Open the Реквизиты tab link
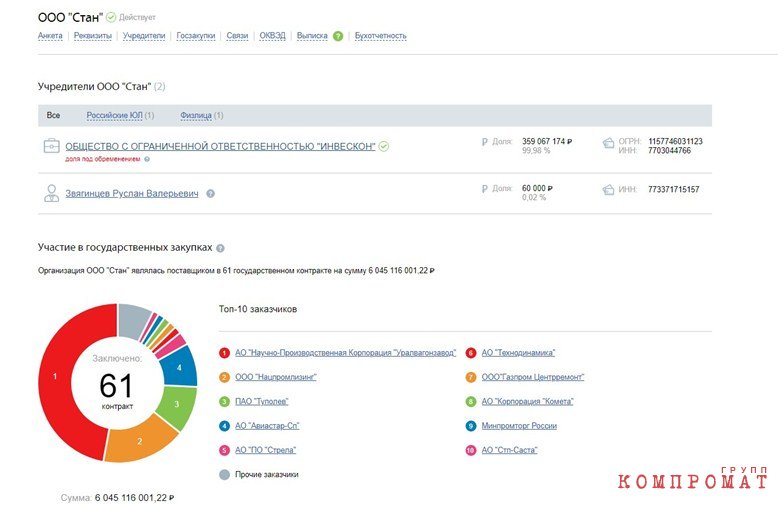This screenshot has height=509, width=778. point(93,36)
